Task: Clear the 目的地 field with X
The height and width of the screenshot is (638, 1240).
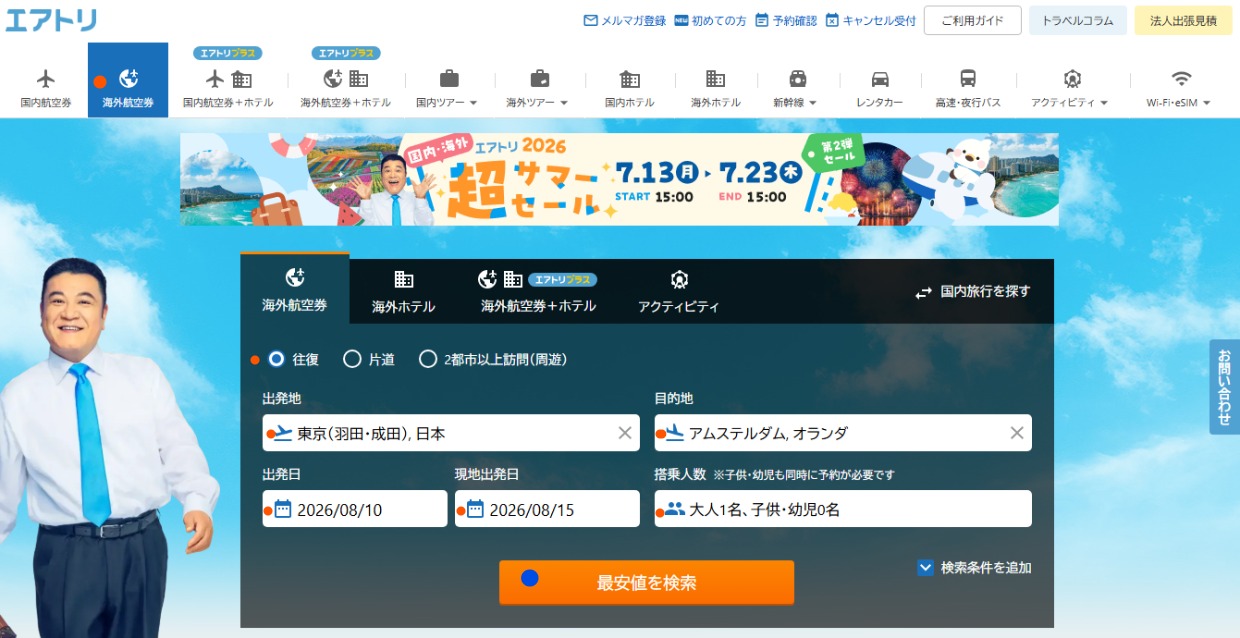Action: 1017,433
